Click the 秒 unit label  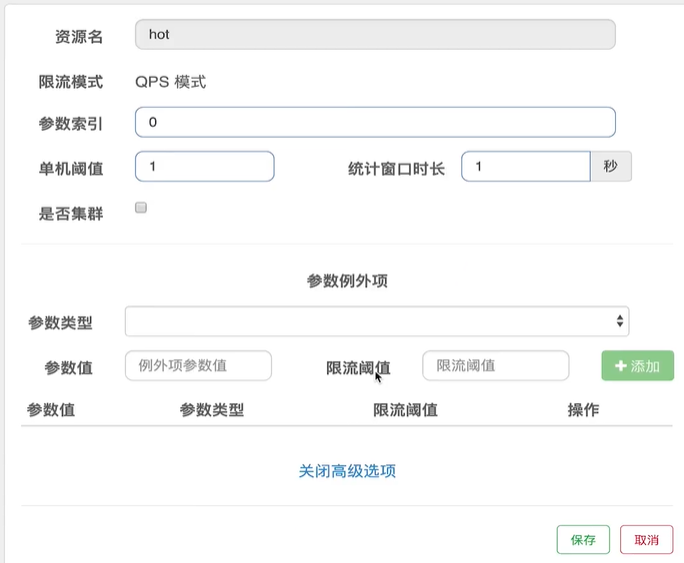(611, 167)
